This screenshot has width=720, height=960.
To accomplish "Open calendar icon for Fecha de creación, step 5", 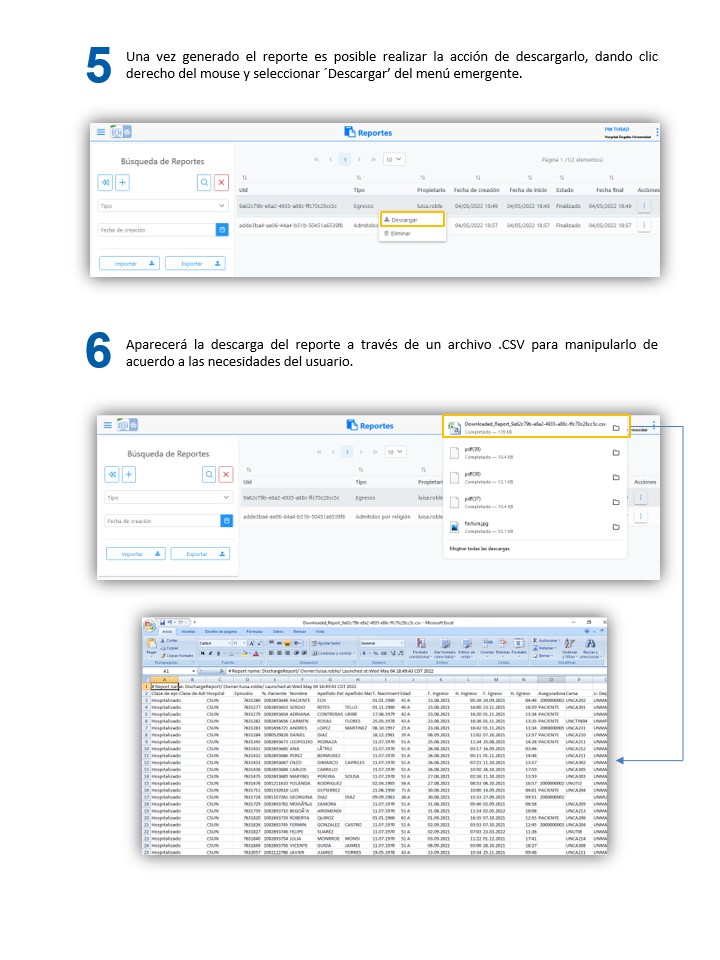I will pyautogui.click(x=221, y=230).
